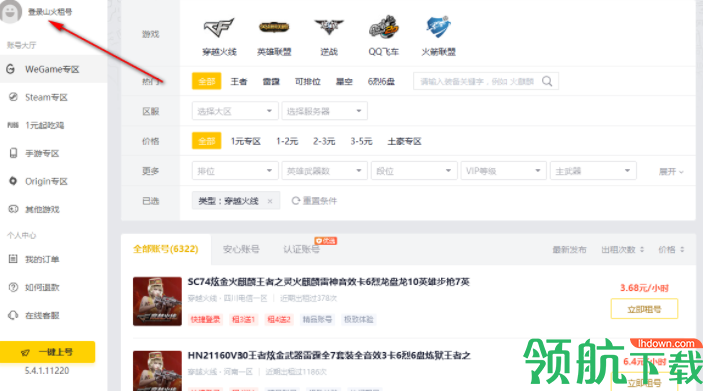Open the 排位 dropdown
This screenshot has height=391, width=703.
tap(235, 171)
